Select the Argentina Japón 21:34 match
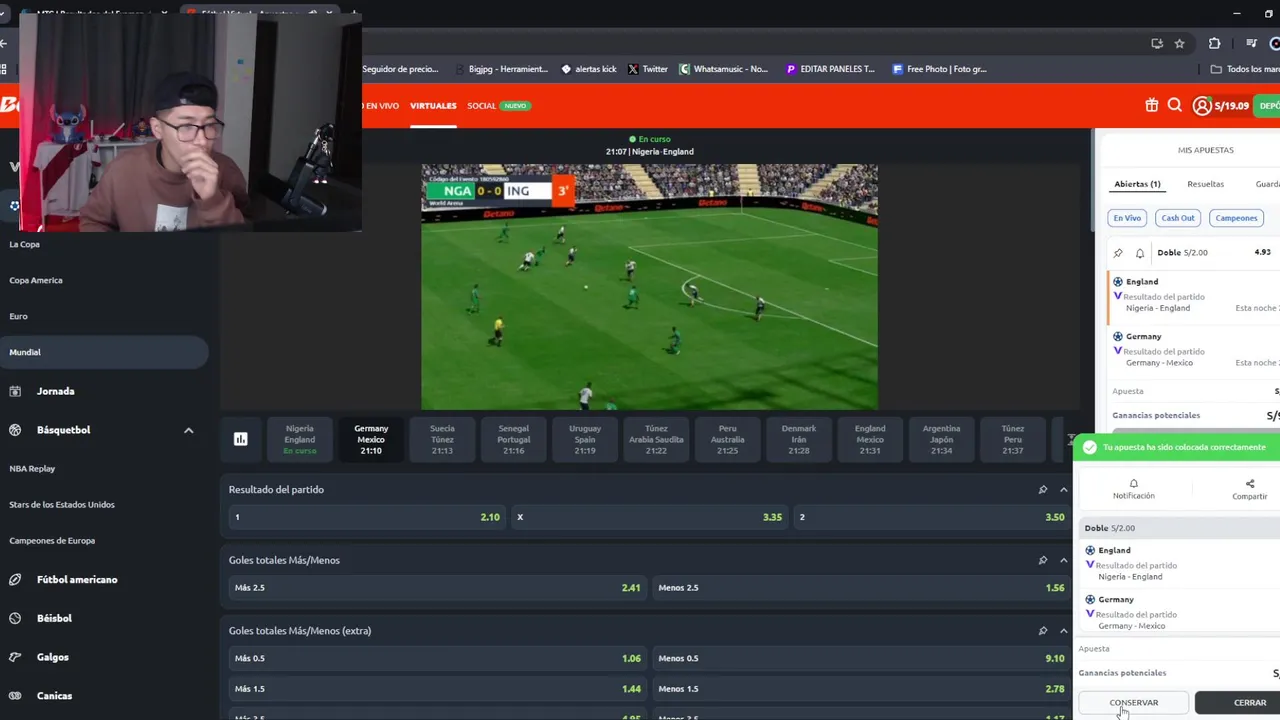This screenshot has height=720, width=1280. click(x=941, y=439)
